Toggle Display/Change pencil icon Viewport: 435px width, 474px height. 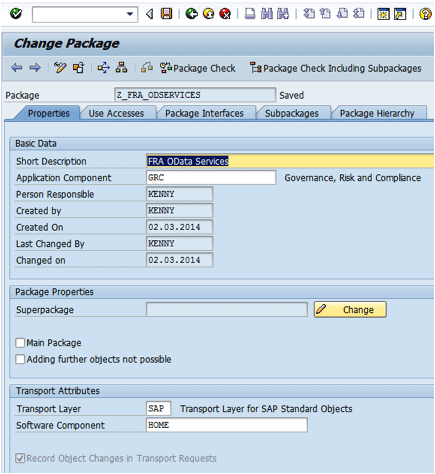[60, 68]
